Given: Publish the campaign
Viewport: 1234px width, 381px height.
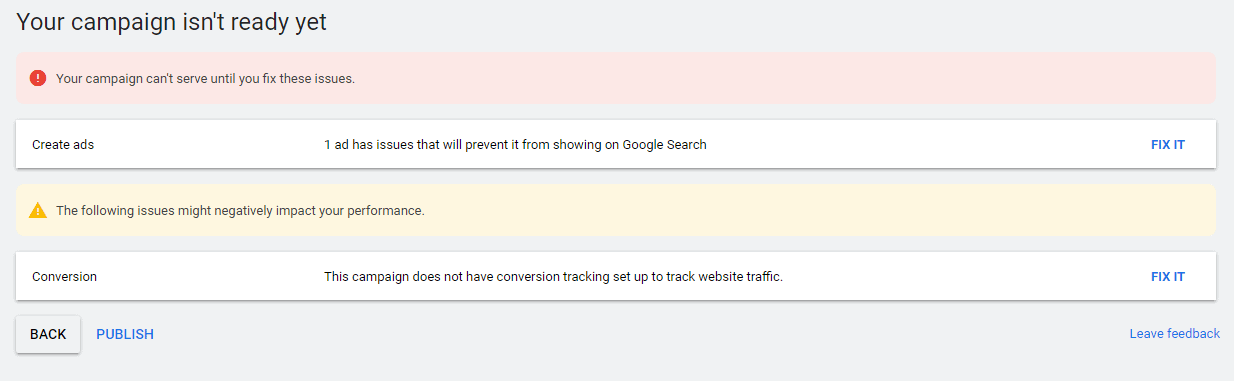Looking at the screenshot, I should pyautogui.click(x=125, y=334).
